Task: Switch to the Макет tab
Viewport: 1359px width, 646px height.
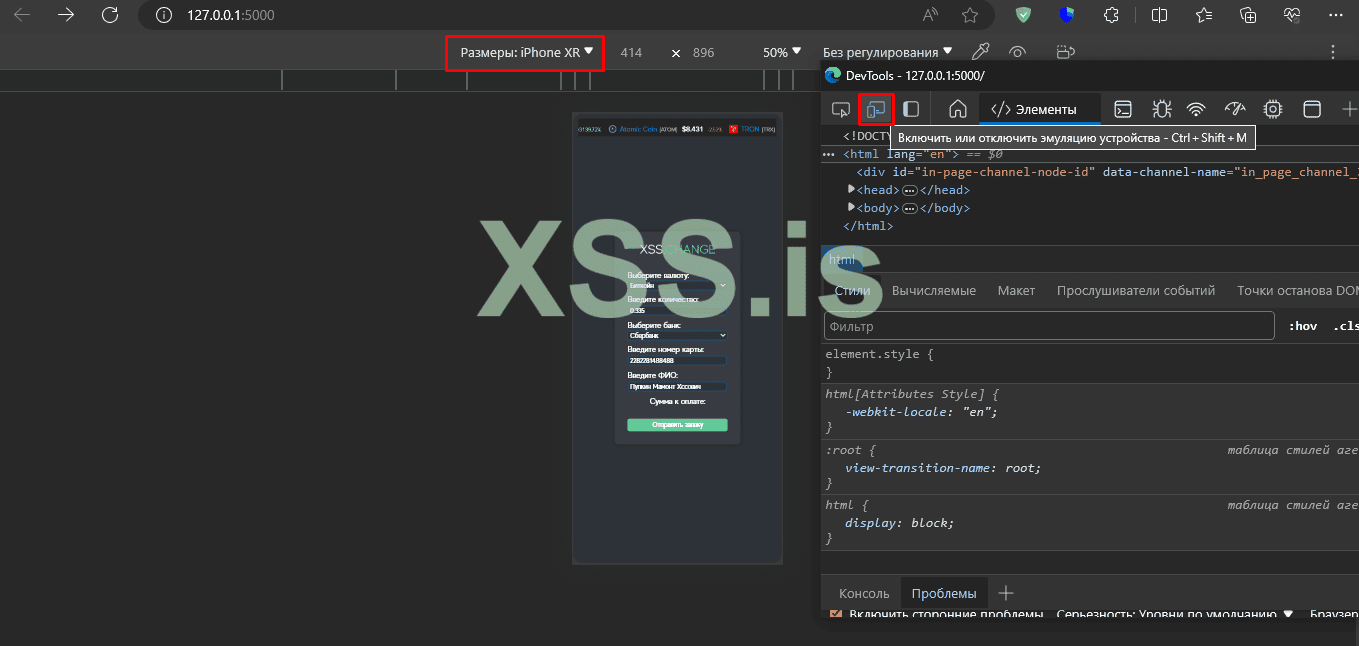Action: 1016,290
